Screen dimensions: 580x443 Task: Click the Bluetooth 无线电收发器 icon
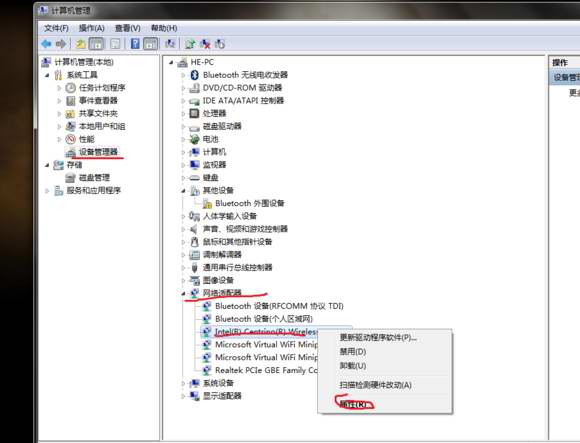194,75
